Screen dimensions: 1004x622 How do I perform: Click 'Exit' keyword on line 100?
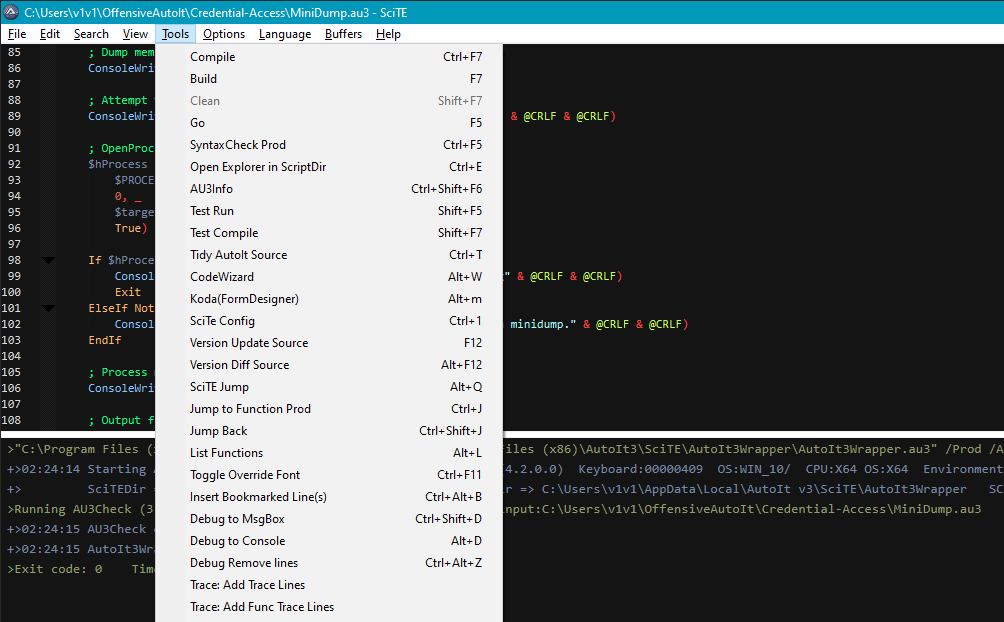[128, 292]
